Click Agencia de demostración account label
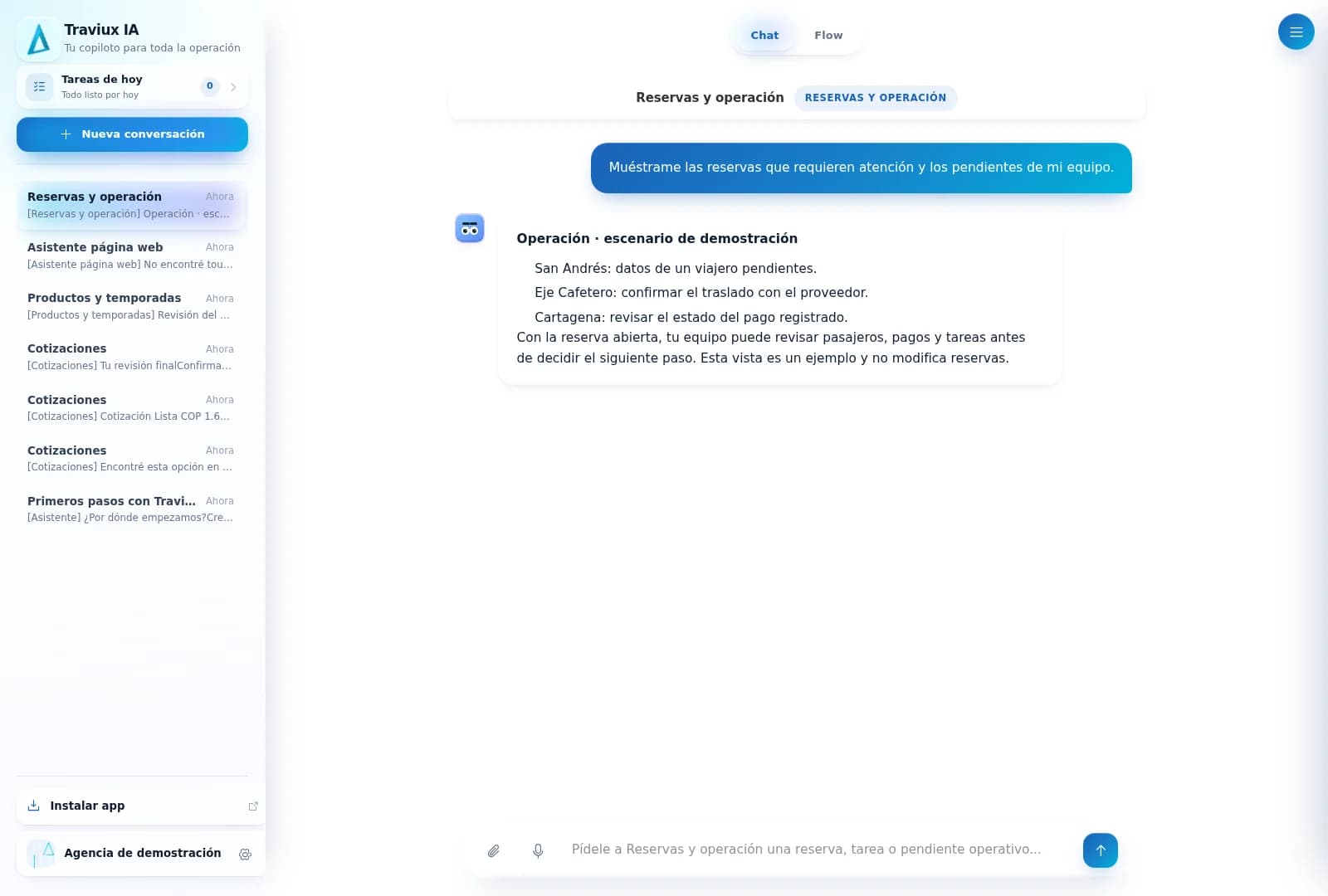This screenshot has width=1328, height=896. point(143,854)
